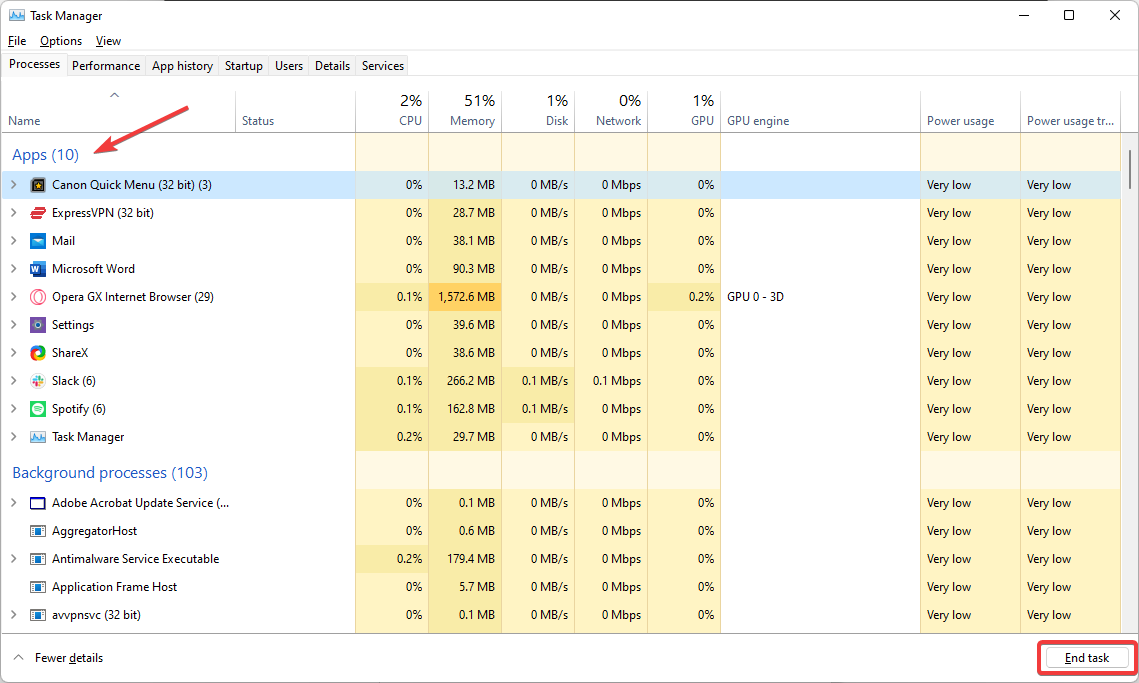Click the Microsoft Word icon
This screenshot has width=1139, height=683.
point(38,269)
